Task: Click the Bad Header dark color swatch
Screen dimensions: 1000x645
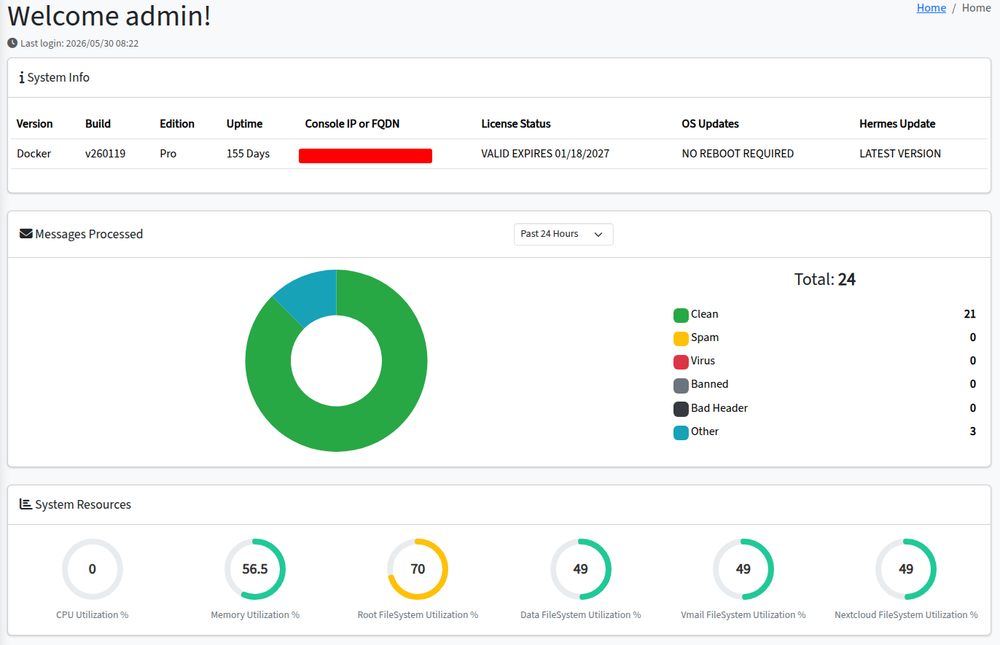Action: pos(680,409)
